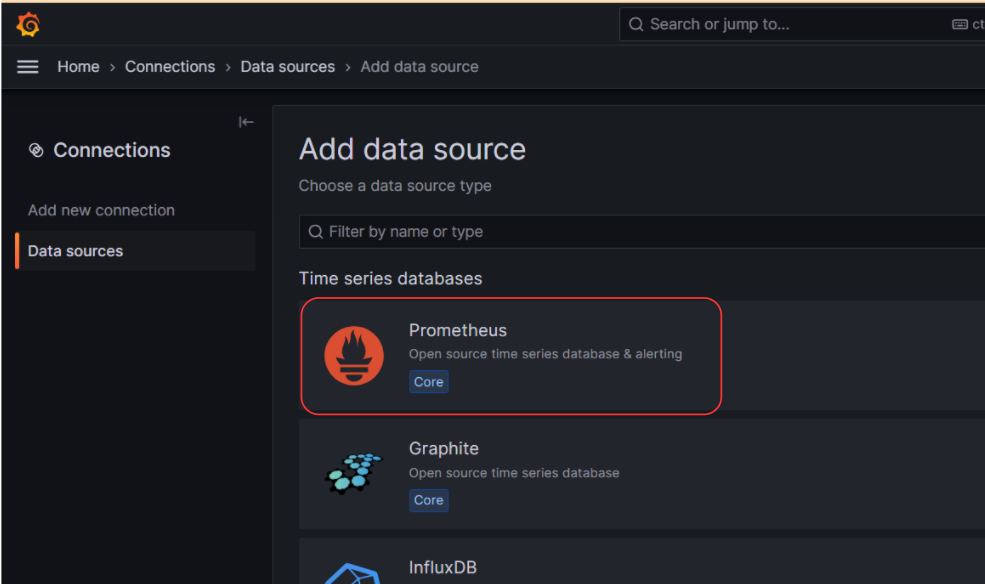The image size is (985, 584).
Task: Click the Connections sidebar heading
Action: (x=112, y=150)
